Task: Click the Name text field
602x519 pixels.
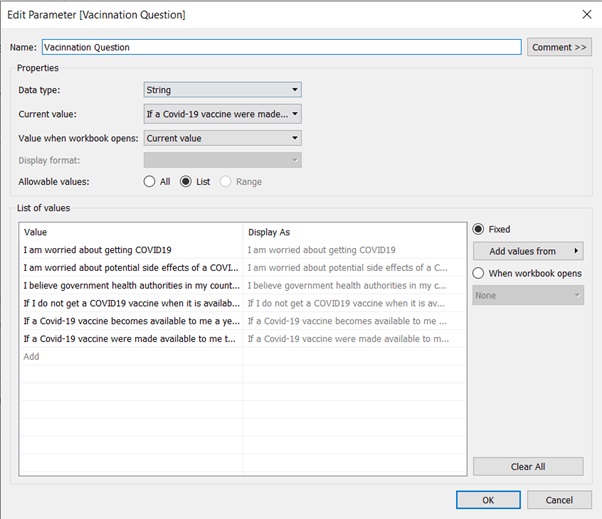Action: [280, 47]
